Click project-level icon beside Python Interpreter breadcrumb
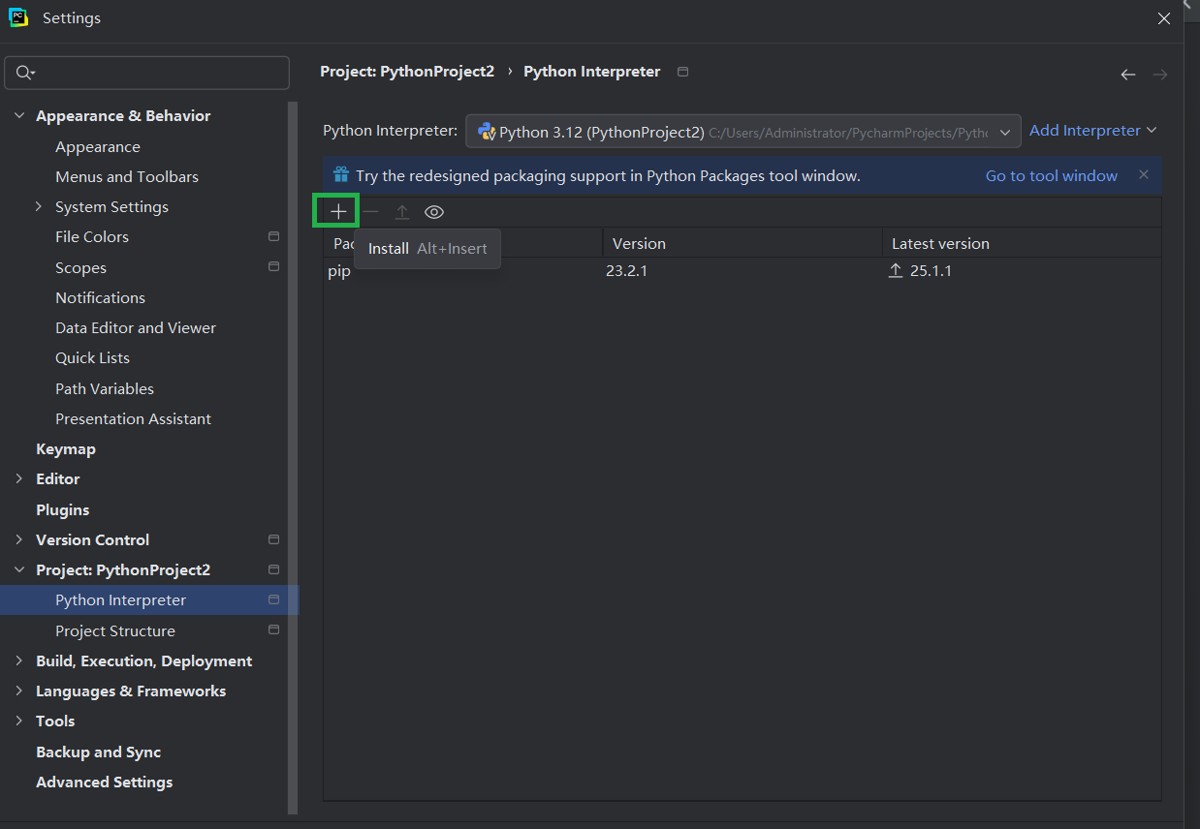Screen dimensions: 1200x829 pos(683,72)
